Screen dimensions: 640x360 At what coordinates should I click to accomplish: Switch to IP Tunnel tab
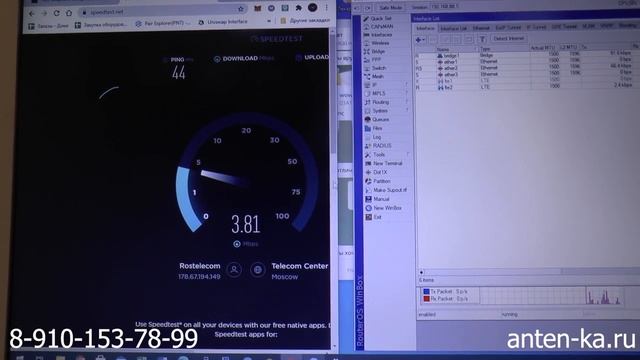(x=536, y=27)
